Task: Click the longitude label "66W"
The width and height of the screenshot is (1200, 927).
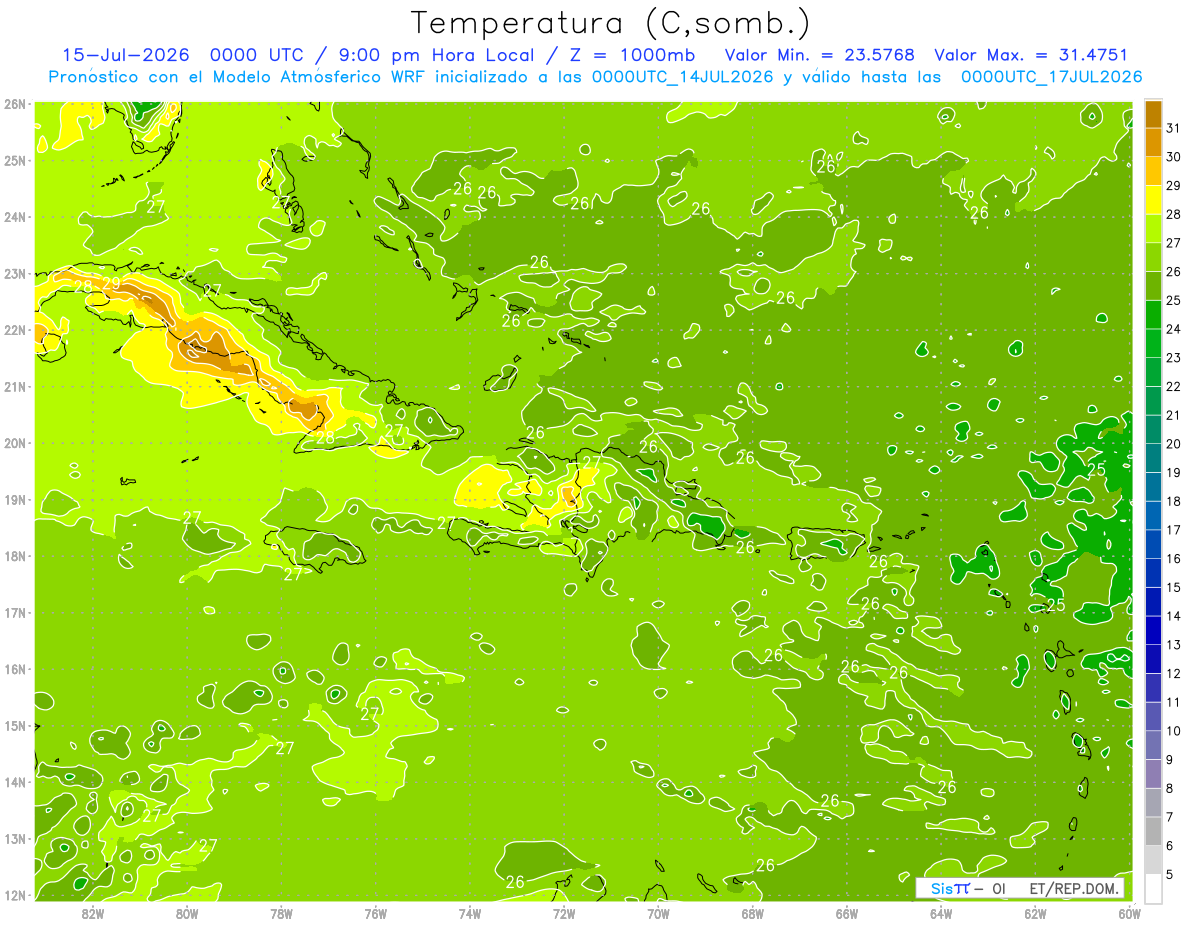Action: [x=847, y=913]
